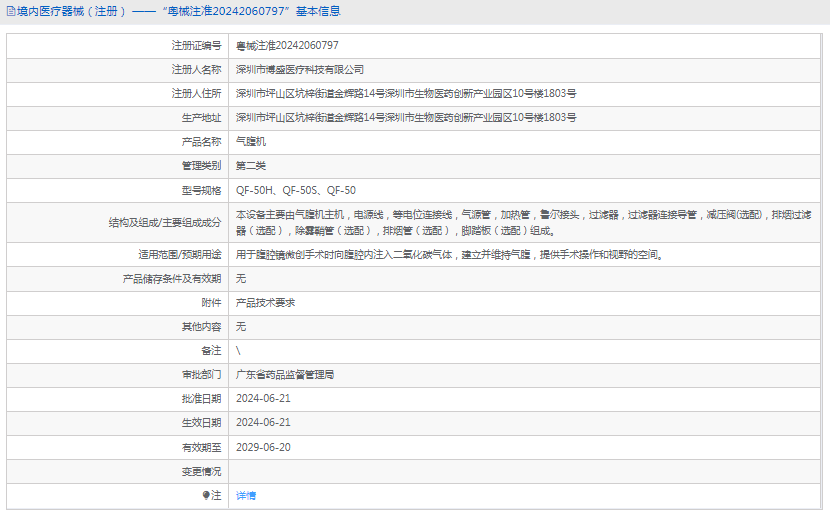Click the 附件 label
The image size is (830, 518).
pyautogui.click(x=211, y=303)
